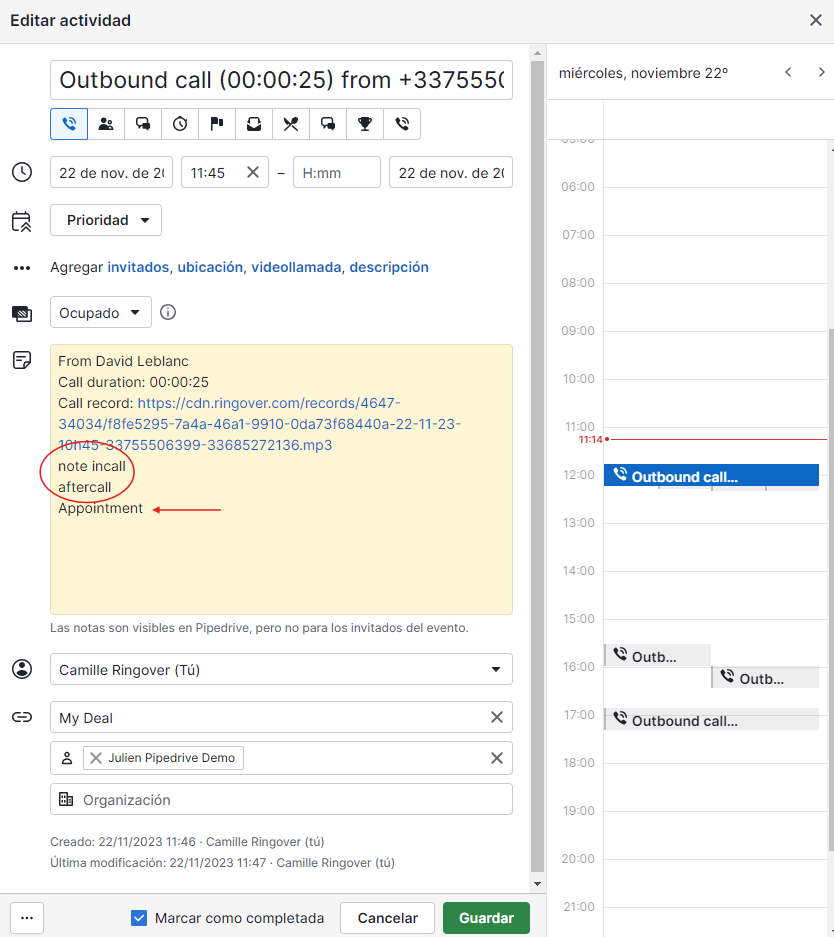Click the 'Call duration: 00:00:25' note line
Screen dimensions: 834x937
tap(133, 382)
